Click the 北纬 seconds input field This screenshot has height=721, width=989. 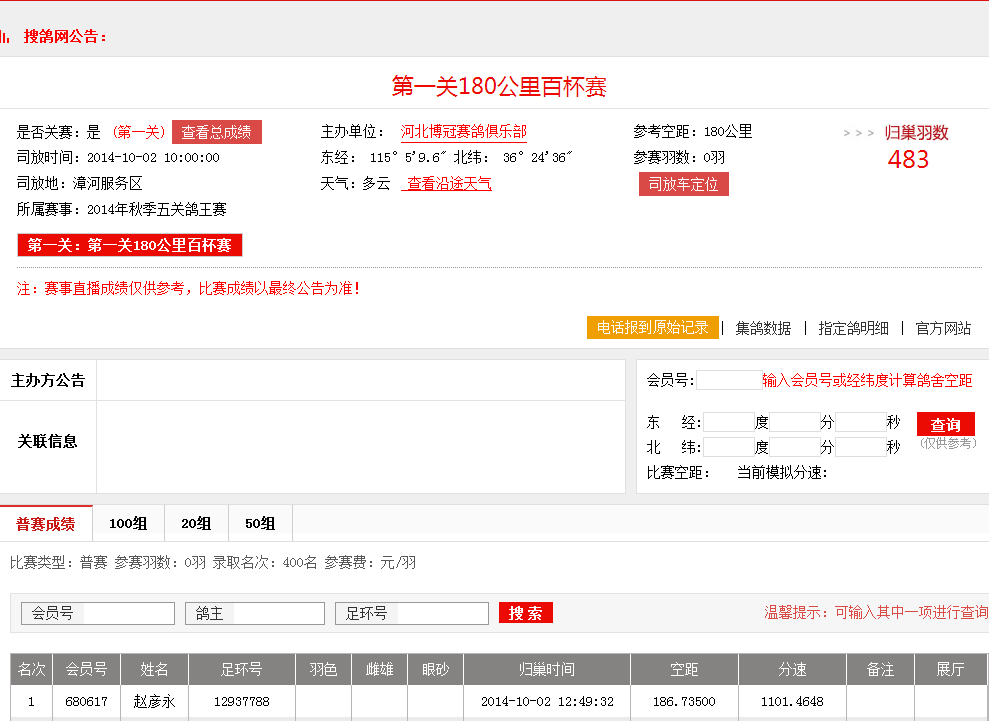pos(860,447)
